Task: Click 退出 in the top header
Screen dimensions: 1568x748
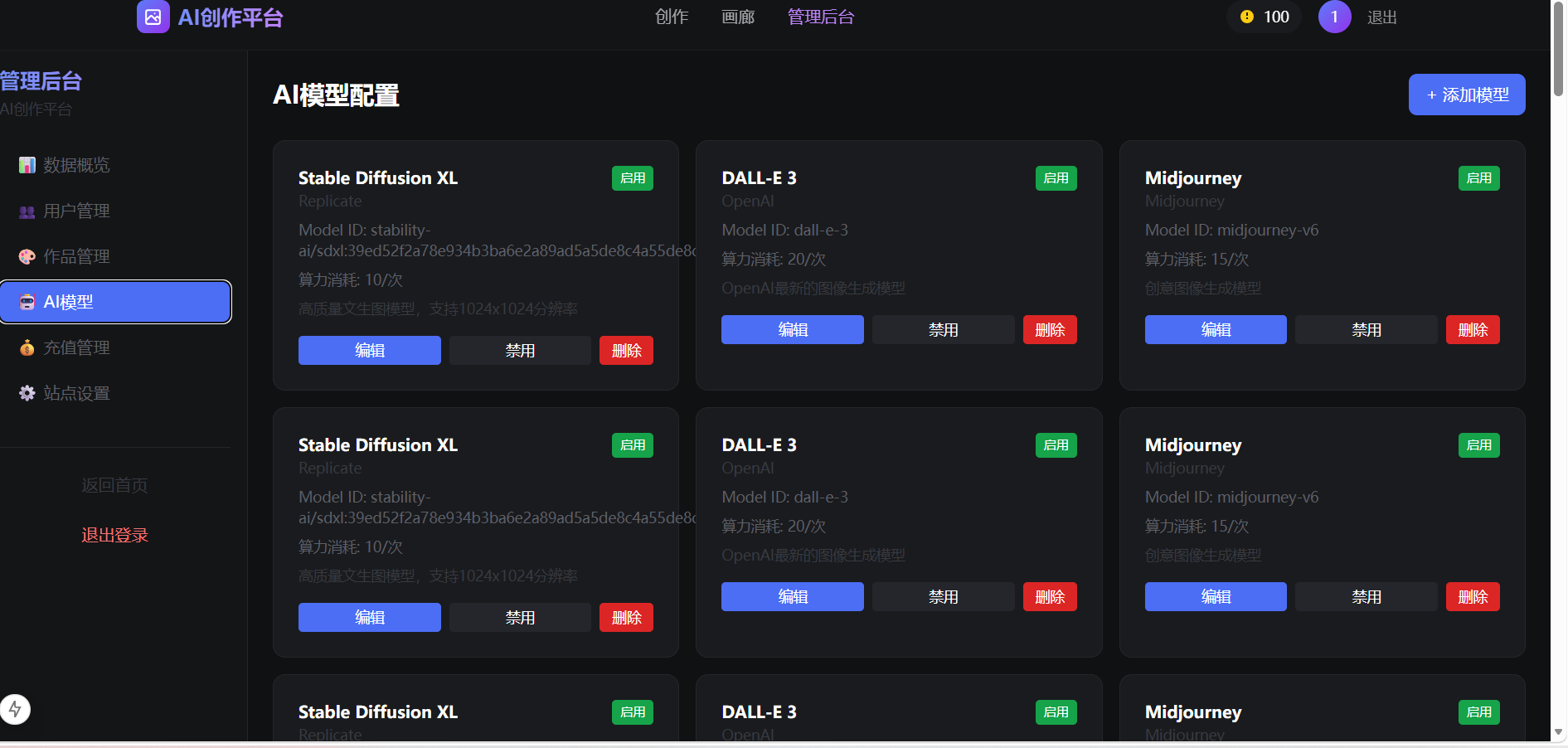Action: (1382, 17)
